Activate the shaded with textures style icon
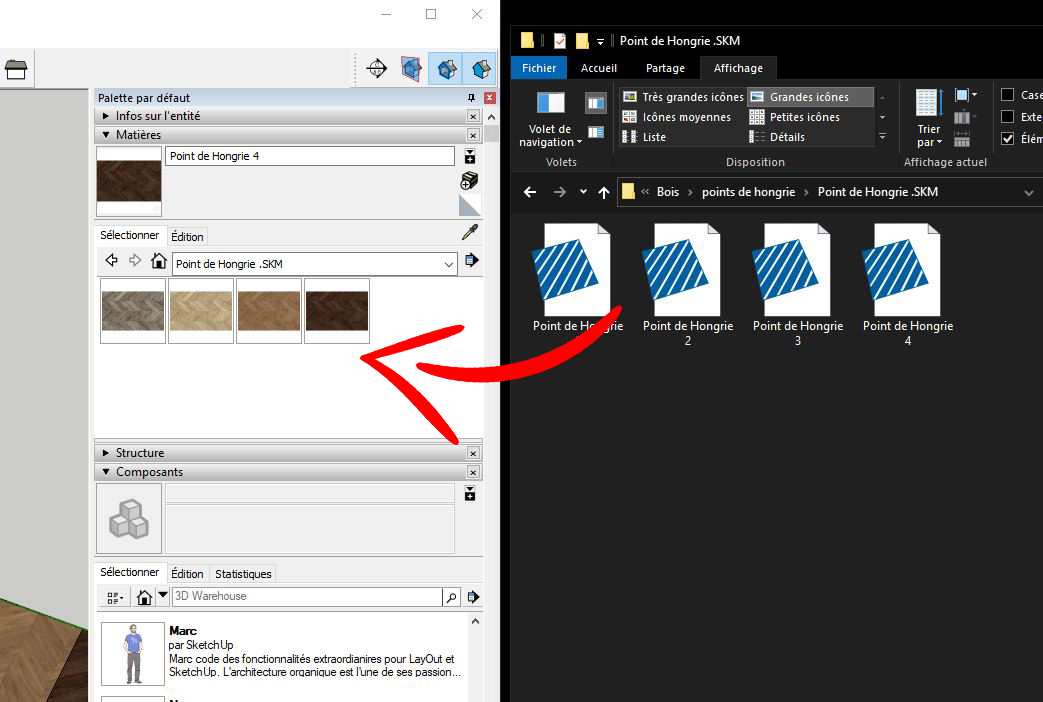Viewport: 1043px width, 702px height. pyautogui.click(x=446, y=69)
